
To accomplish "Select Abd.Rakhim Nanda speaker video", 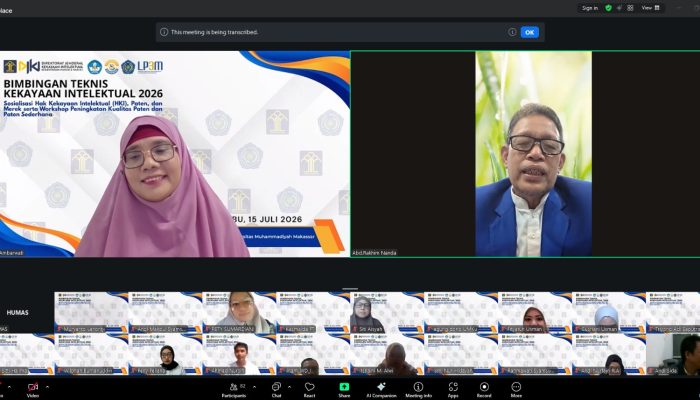I will tap(525, 154).
